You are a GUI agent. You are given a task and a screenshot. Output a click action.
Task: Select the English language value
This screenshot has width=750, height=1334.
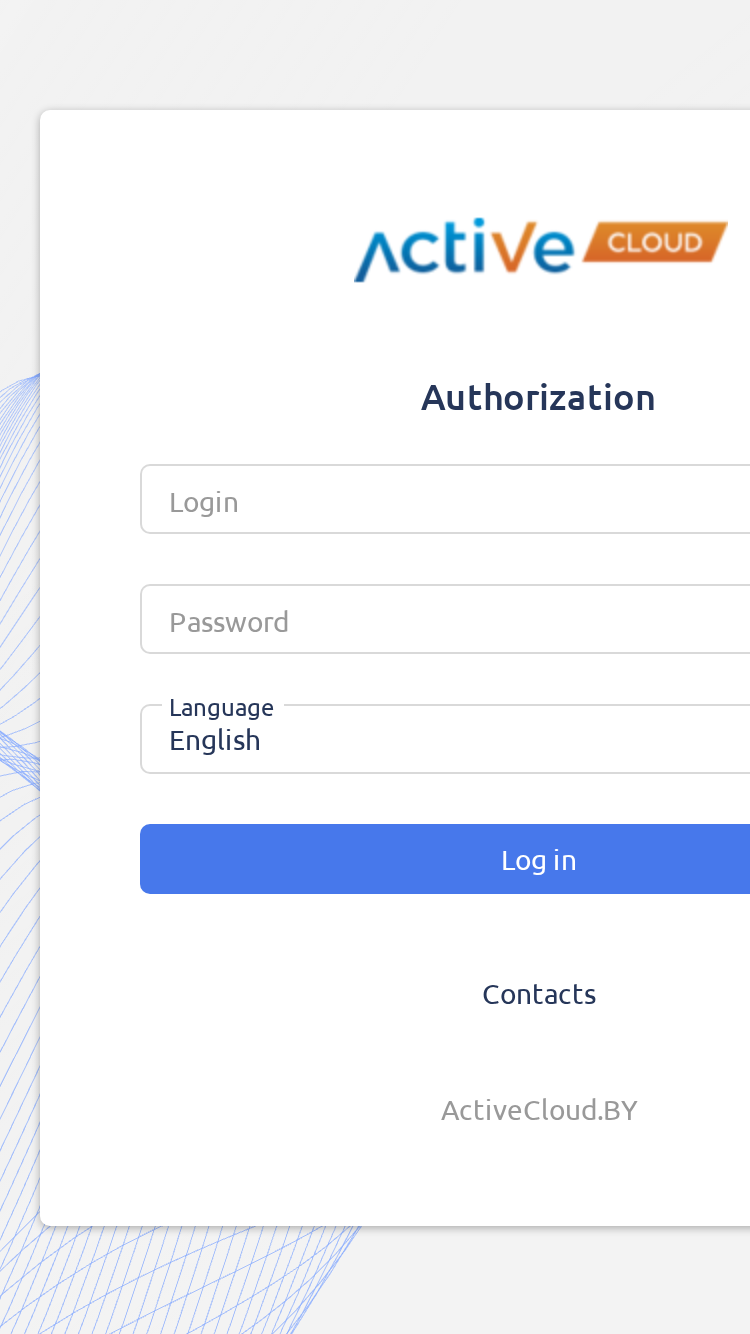point(215,741)
